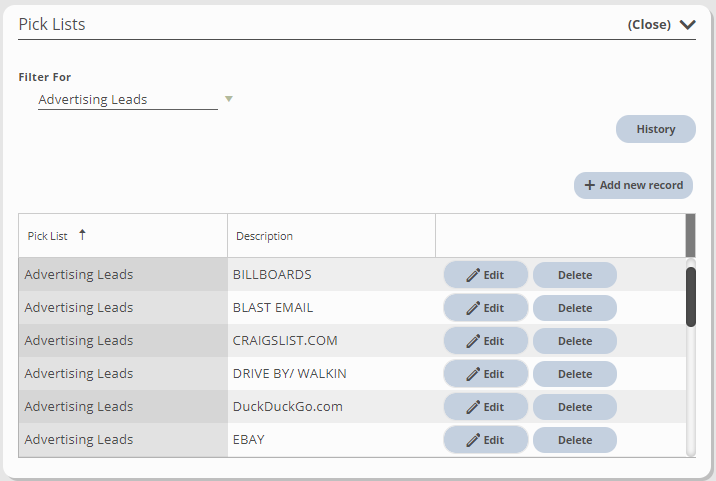
Task: Open the History button
Action: pos(656,129)
